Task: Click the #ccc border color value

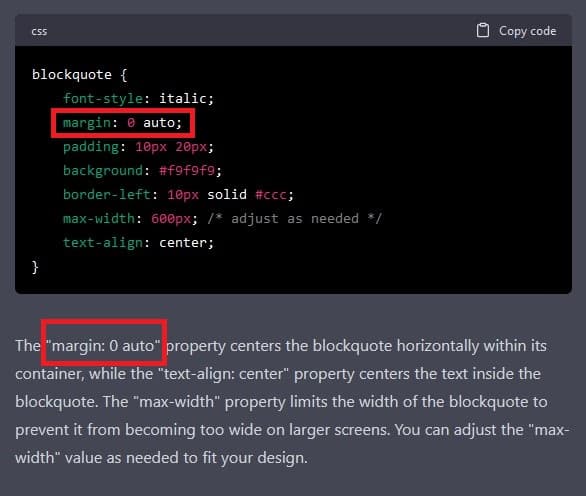Action: pyautogui.click(x=271, y=195)
